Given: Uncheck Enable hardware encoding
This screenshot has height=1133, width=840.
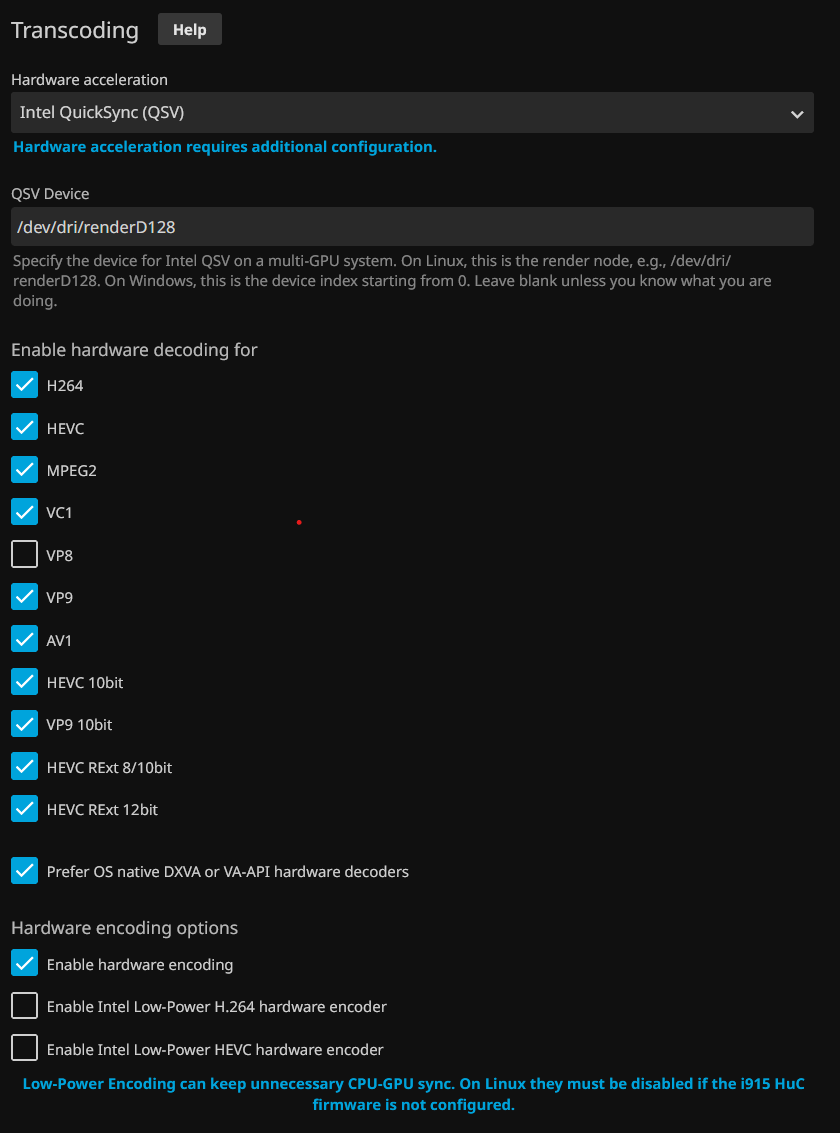Looking at the screenshot, I should coord(24,964).
